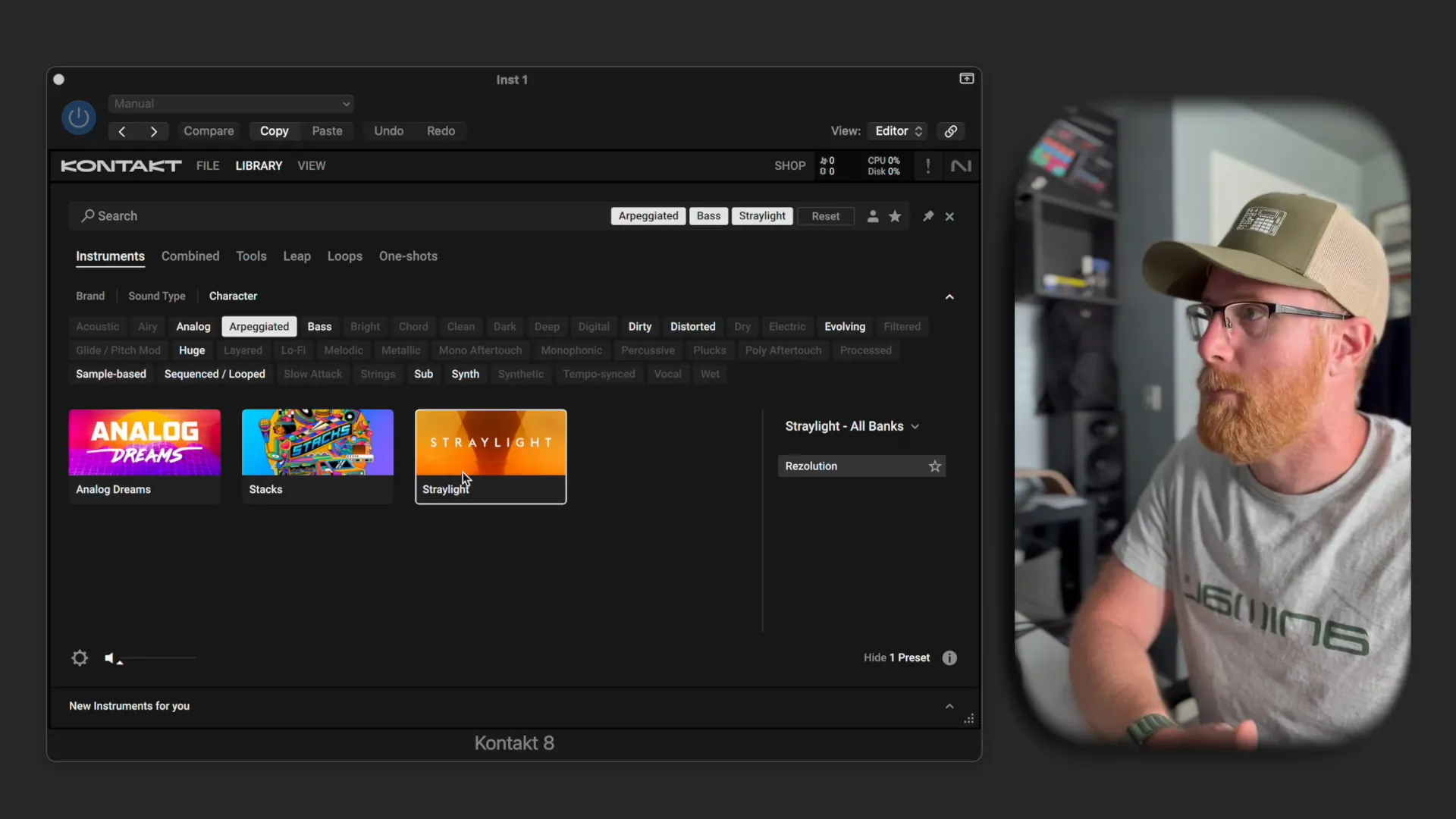The width and height of the screenshot is (1456, 819).
Task: Click the Copy button
Action: 275,131
